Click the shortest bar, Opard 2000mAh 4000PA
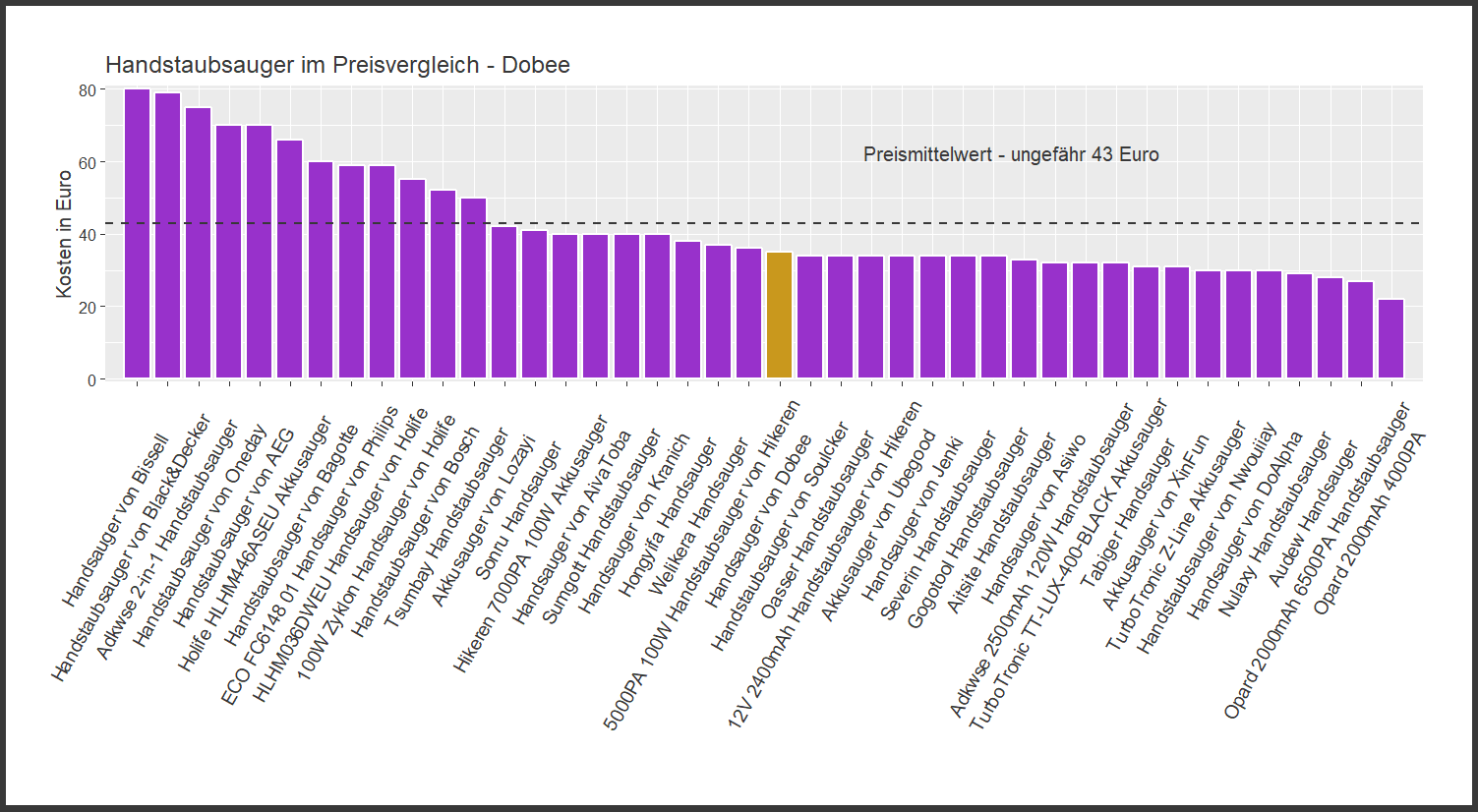This screenshot has height=812, width=1478. pos(1390,339)
